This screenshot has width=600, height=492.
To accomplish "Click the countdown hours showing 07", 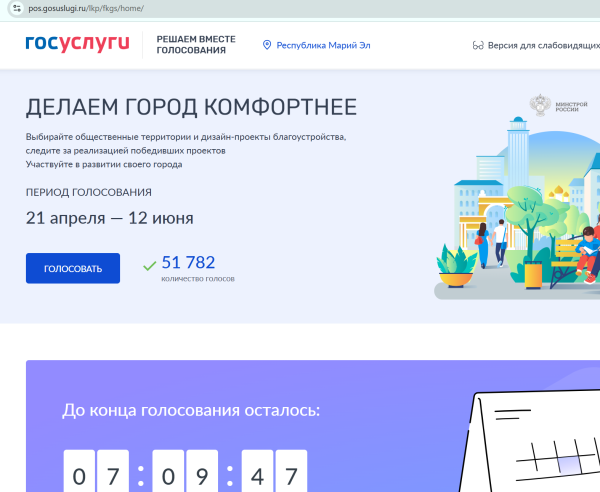I will (96, 472).
